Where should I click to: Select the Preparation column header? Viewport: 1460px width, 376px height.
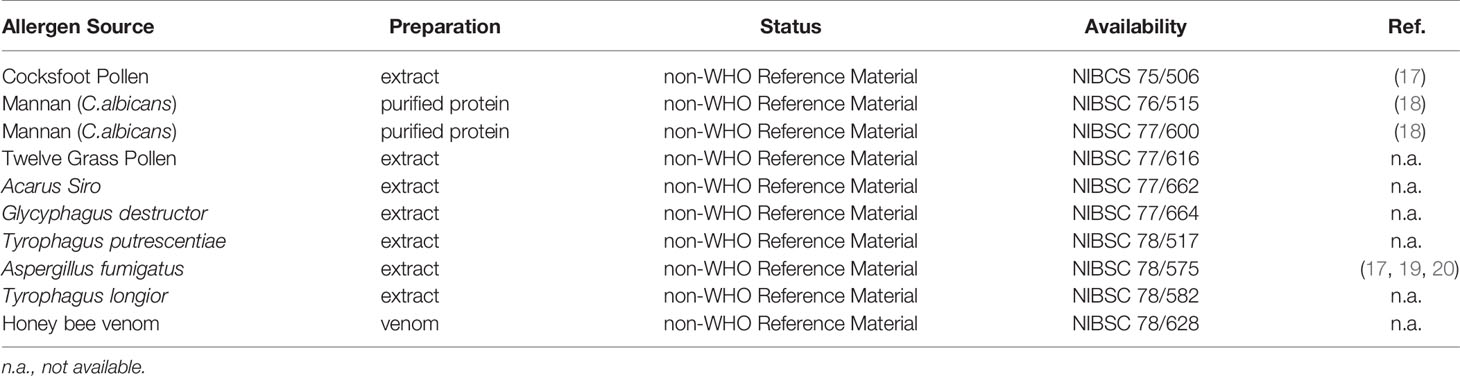pyautogui.click(x=444, y=28)
